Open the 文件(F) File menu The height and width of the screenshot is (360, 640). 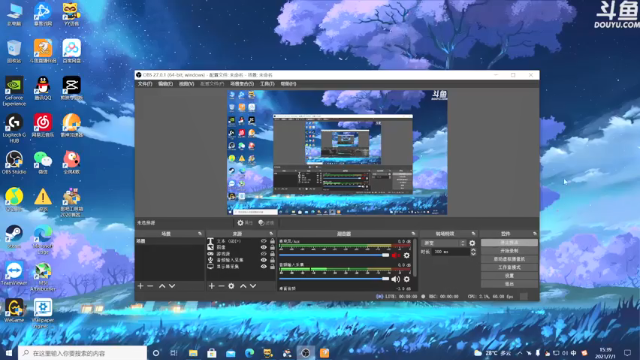145,84
